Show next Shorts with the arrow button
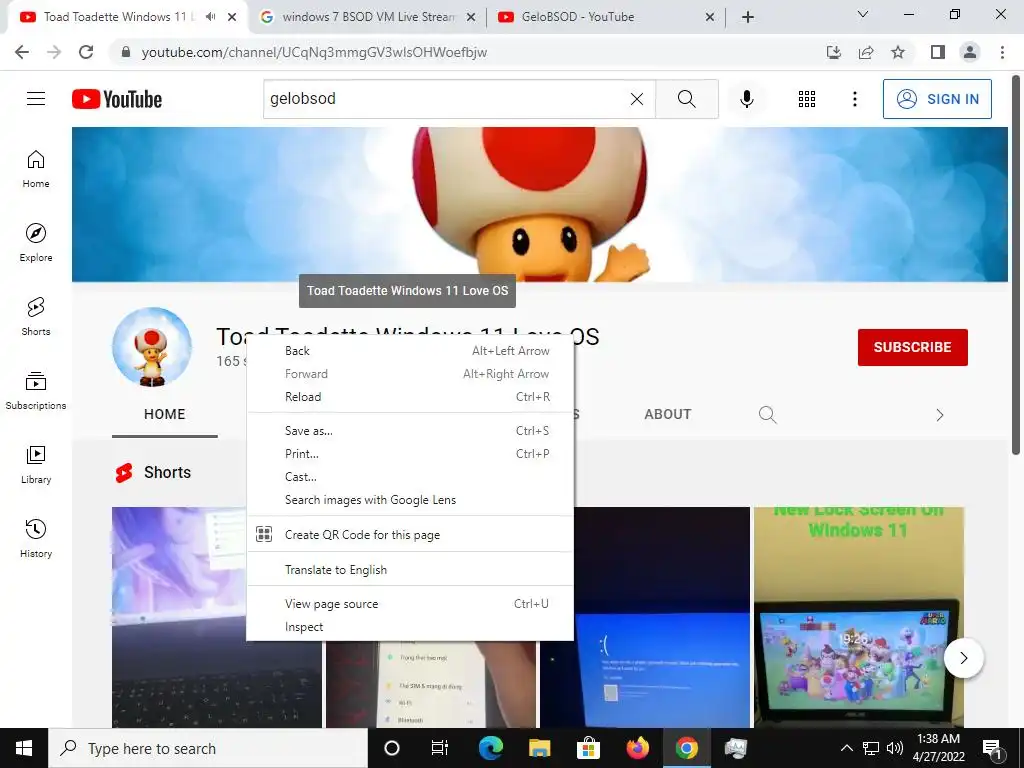This screenshot has width=1024, height=768. click(x=963, y=658)
